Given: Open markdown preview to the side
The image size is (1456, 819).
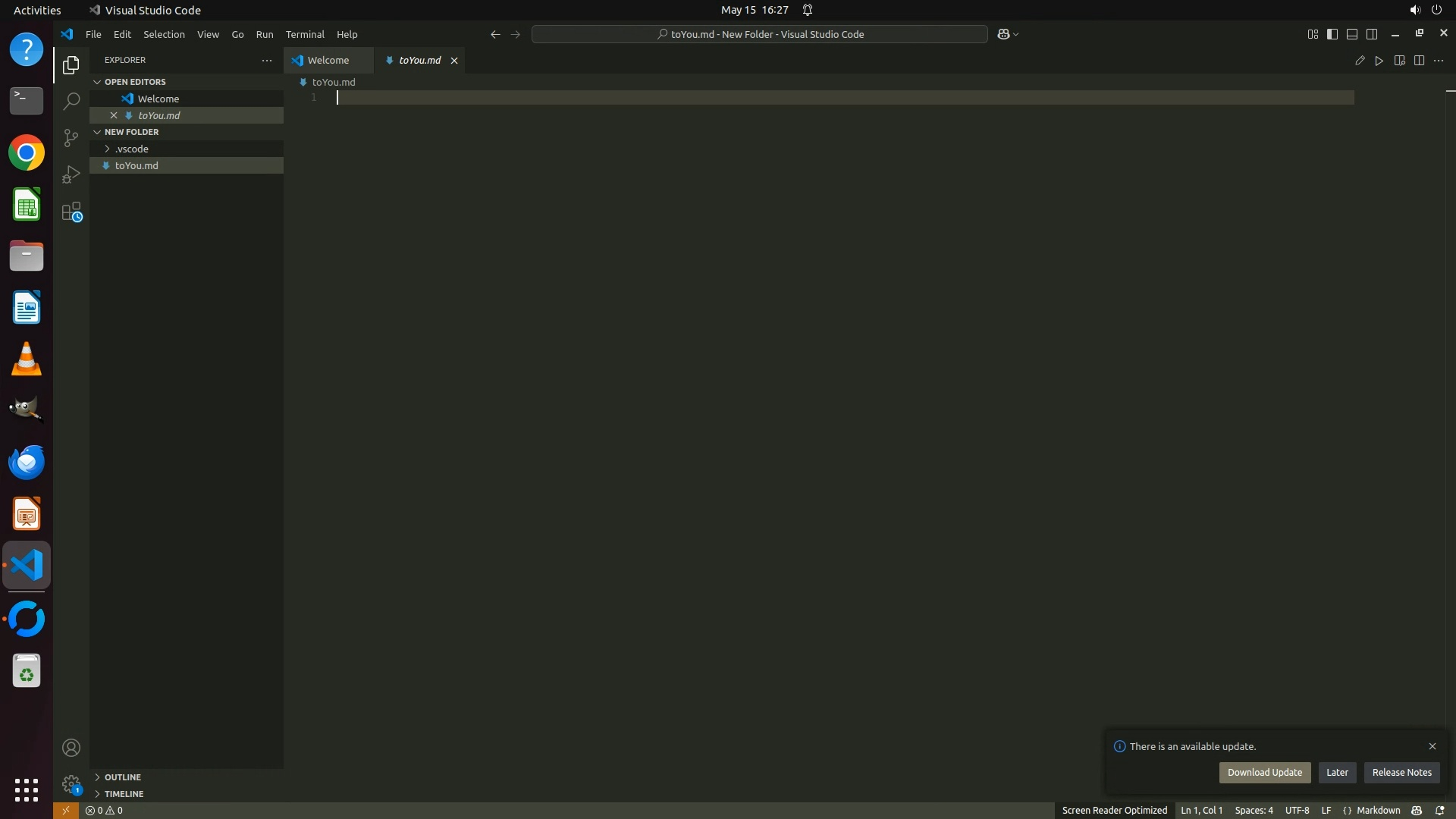Looking at the screenshot, I should coord(1399,61).
